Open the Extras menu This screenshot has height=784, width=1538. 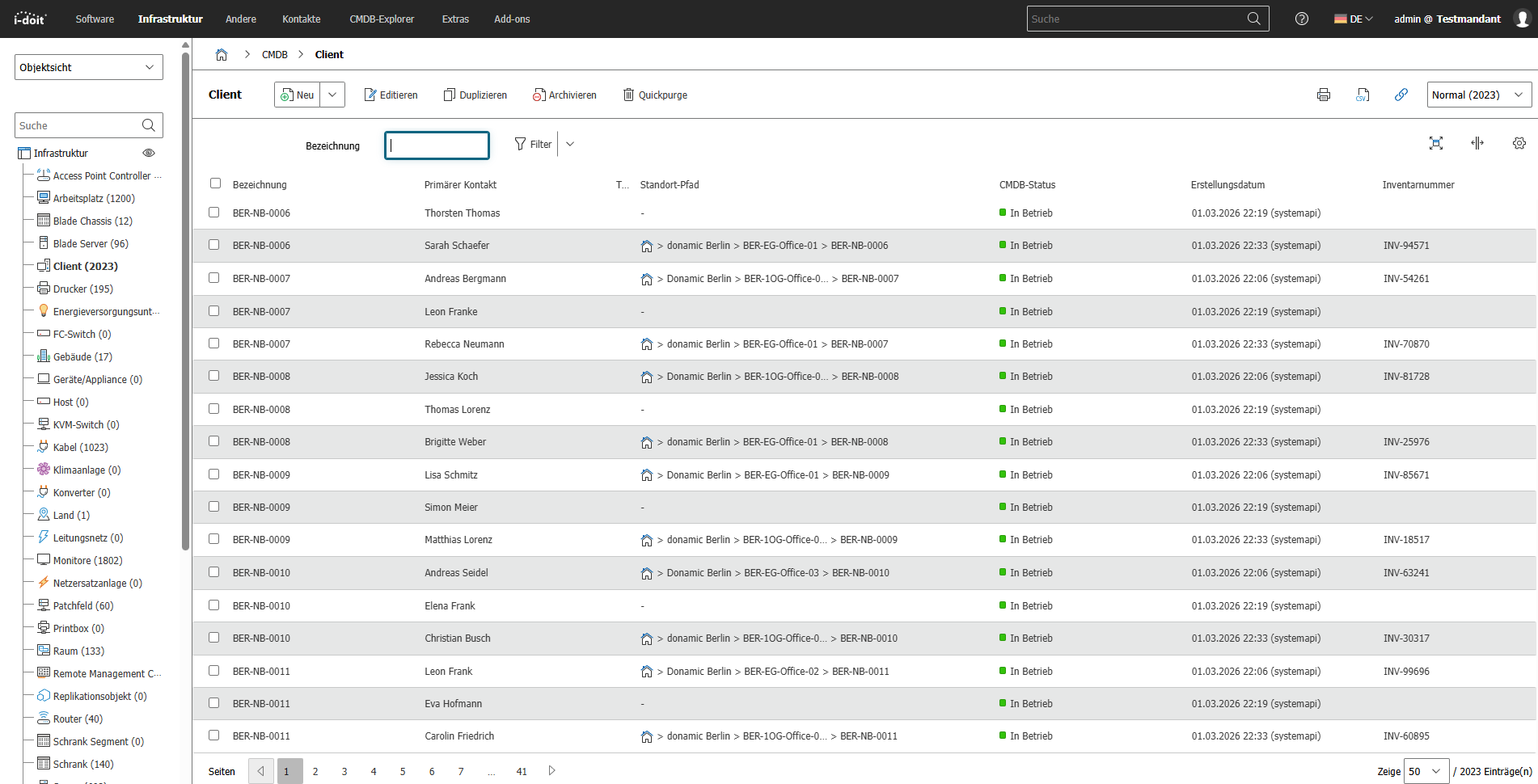455,19
